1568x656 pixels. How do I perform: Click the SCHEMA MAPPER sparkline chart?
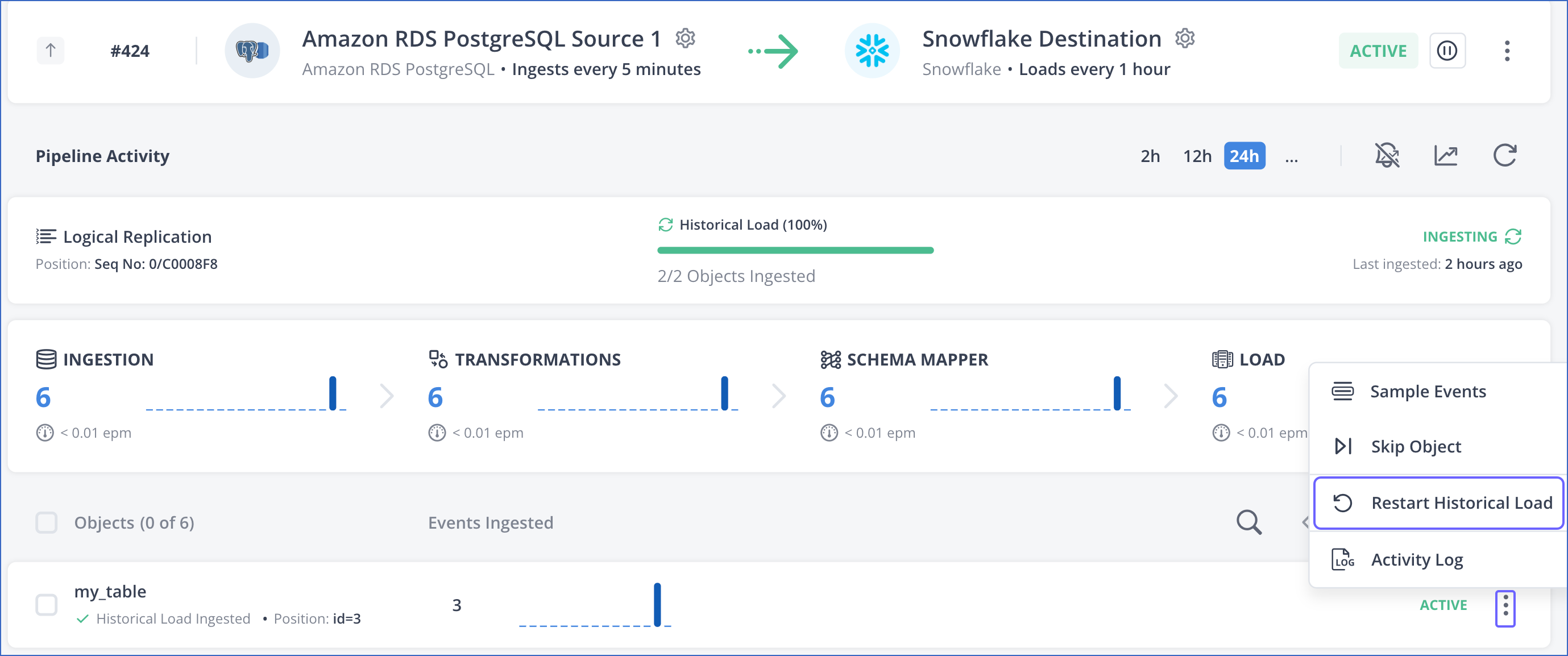pyautogui.click(x=1030, y=393)
